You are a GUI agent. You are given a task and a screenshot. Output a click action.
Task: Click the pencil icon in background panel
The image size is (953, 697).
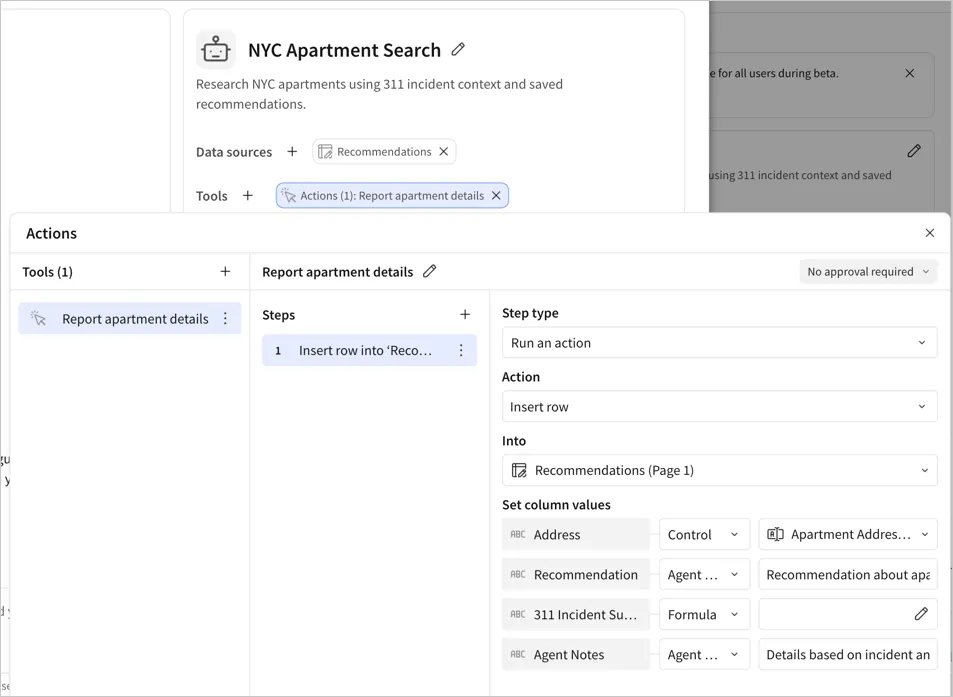pos(914,151)
